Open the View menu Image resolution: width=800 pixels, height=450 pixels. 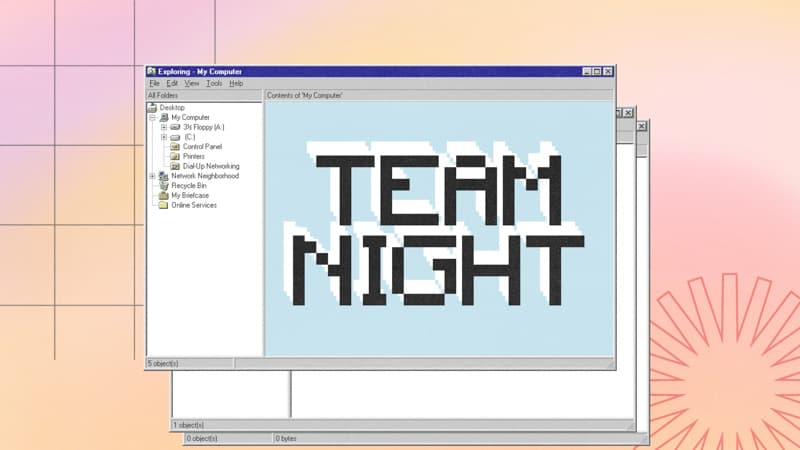pos(192,83)
